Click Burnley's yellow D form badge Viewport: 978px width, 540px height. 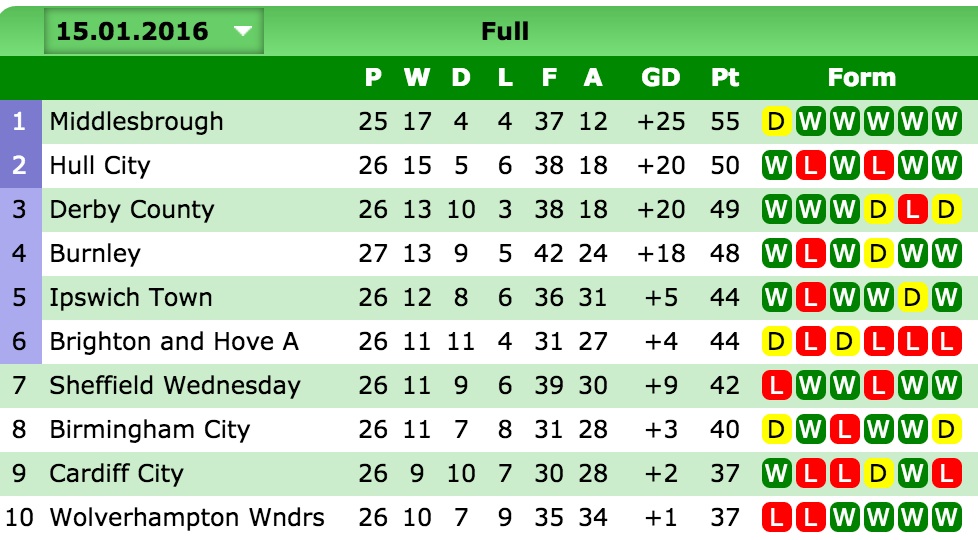coord(878,254)
